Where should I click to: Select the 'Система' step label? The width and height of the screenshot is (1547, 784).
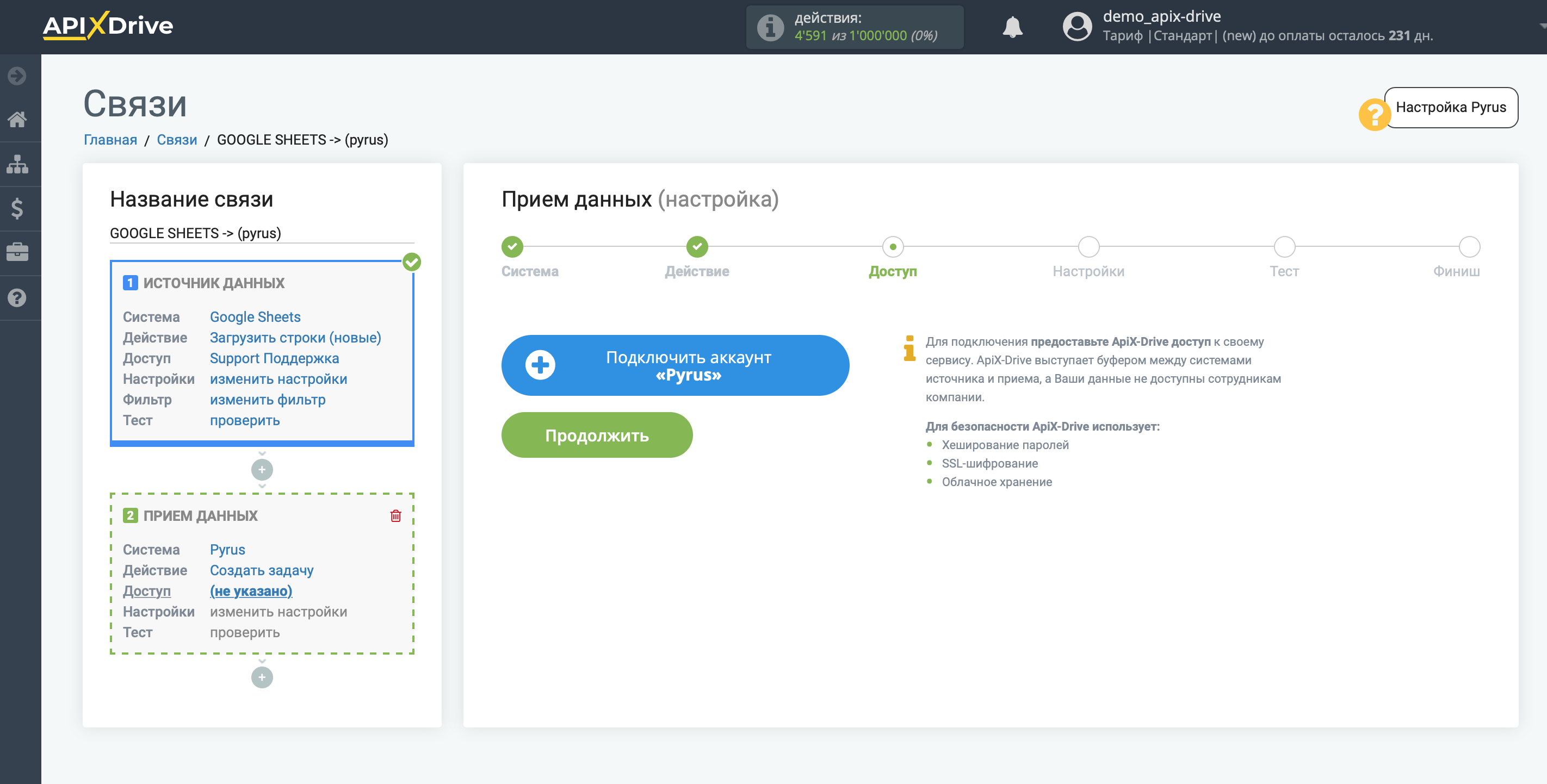pos(530,271)
